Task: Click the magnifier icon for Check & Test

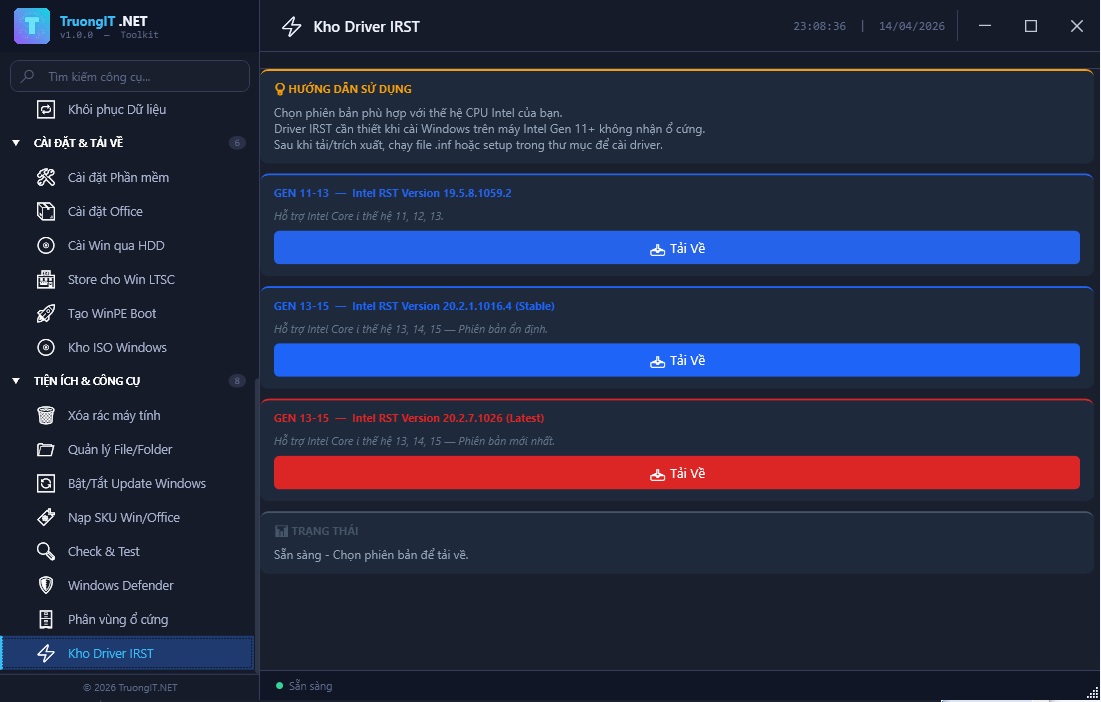Action: tap(46, 551)
